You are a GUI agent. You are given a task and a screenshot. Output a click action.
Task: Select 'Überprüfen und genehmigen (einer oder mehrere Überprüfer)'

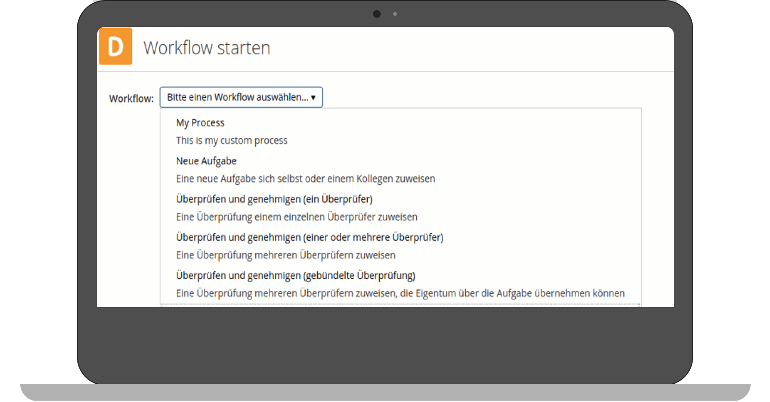pos(310,238)
